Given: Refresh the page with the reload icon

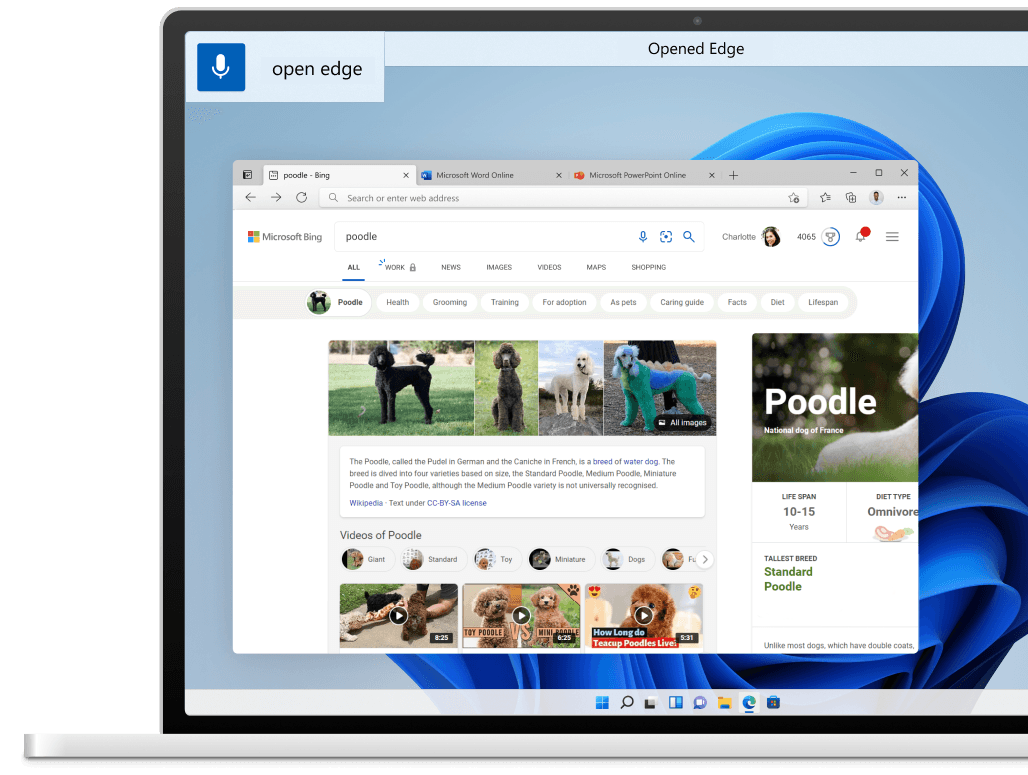Looking at the screenshot, I should (302, 197).
